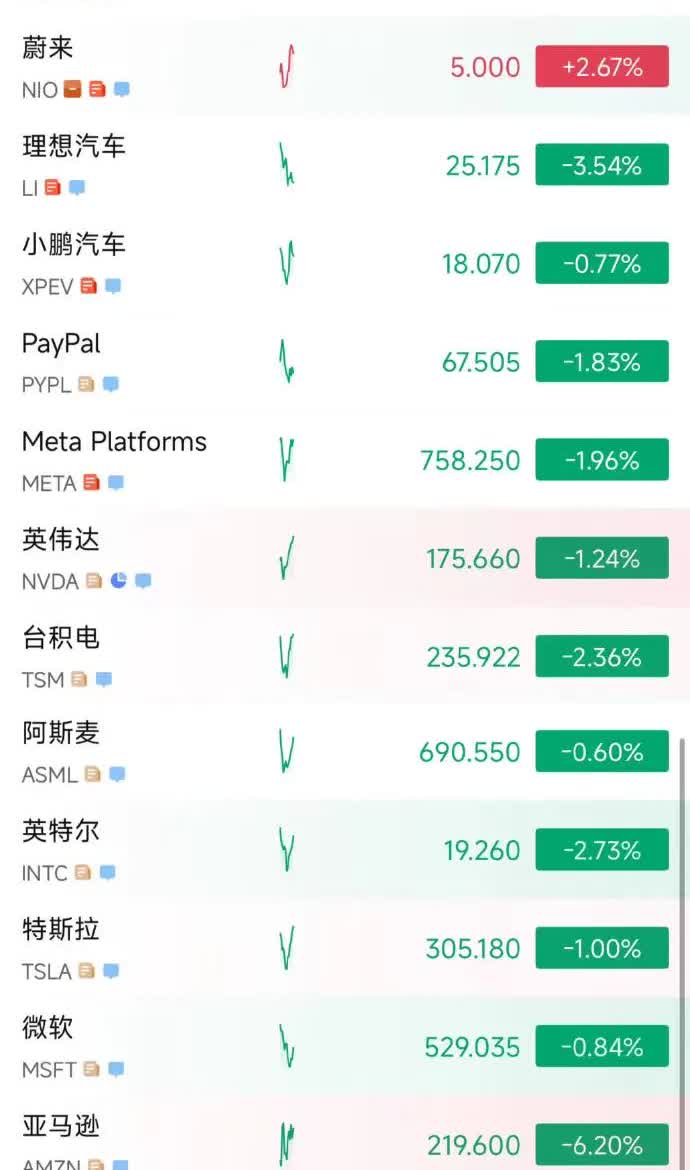Select the 英伟达 stock name
This screenshot has height=1170, width=690.
click(60, 539)
